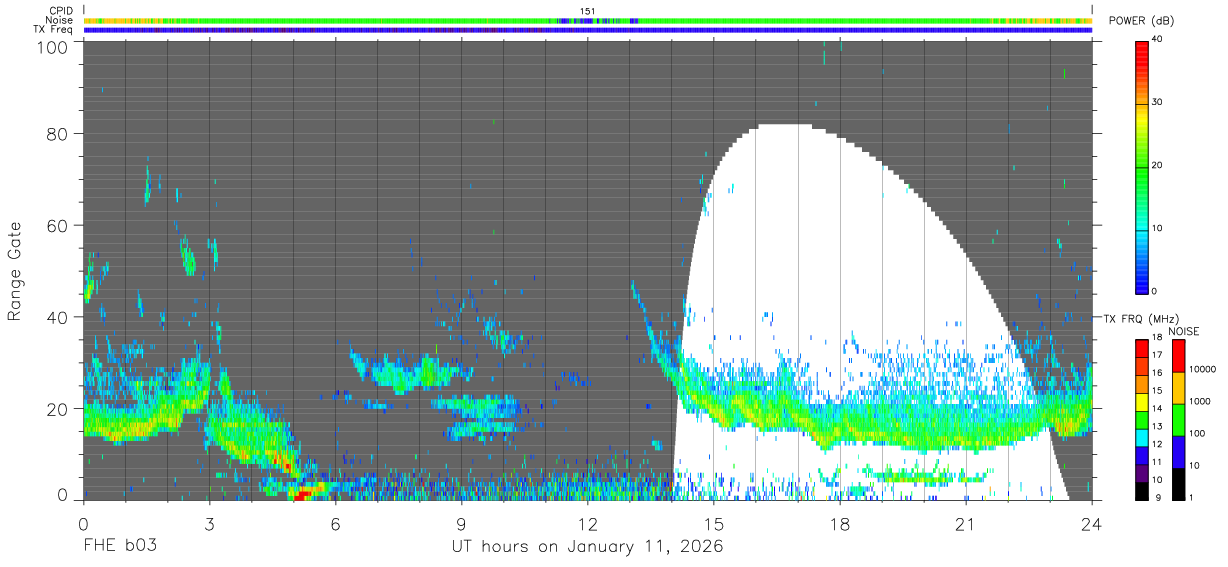This screenshot has width=1228, height=567.
Task: Click the 13 tick on TX FRQ scale
Action: (x=1156, y=427)
